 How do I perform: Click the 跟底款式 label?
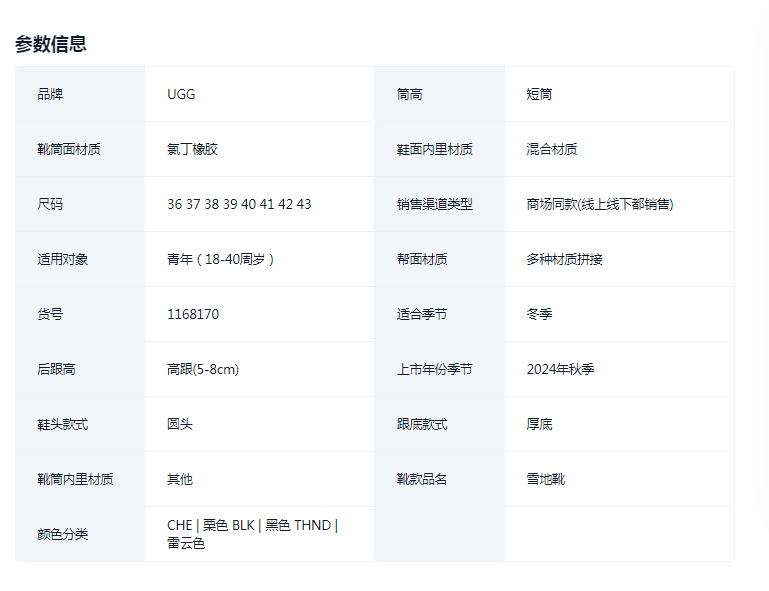422,423
